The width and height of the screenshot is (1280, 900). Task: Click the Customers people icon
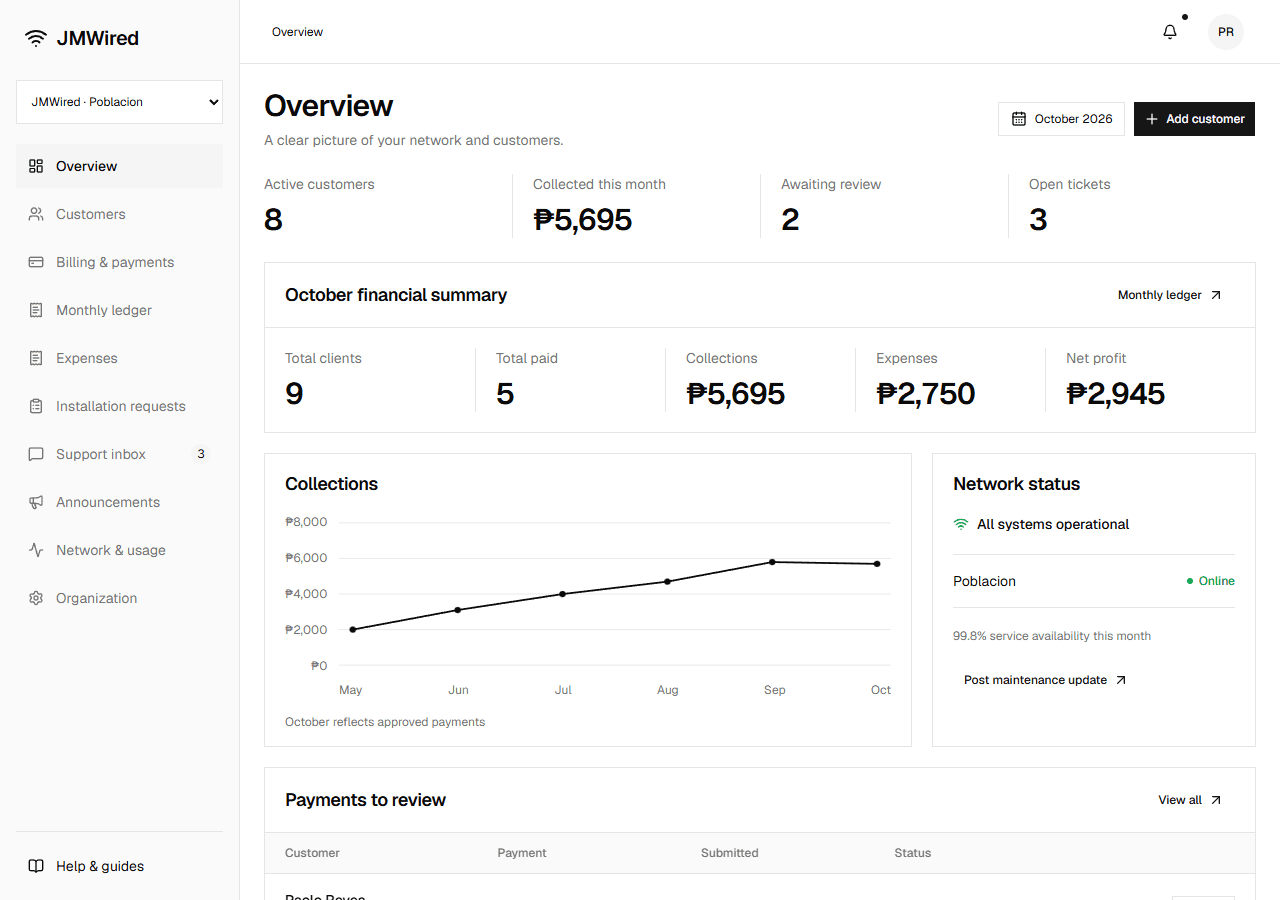tap(36, 214)
